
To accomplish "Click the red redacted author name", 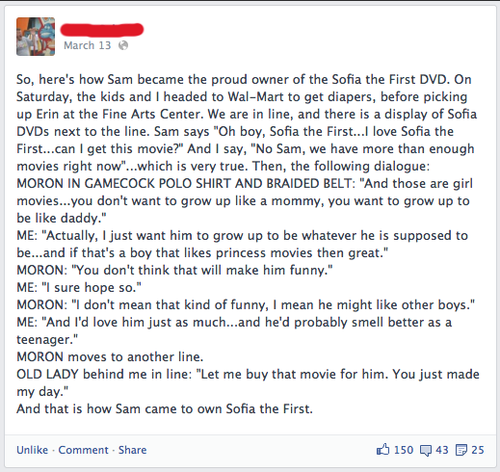I will pyautogui.click(x=102, y=29).
